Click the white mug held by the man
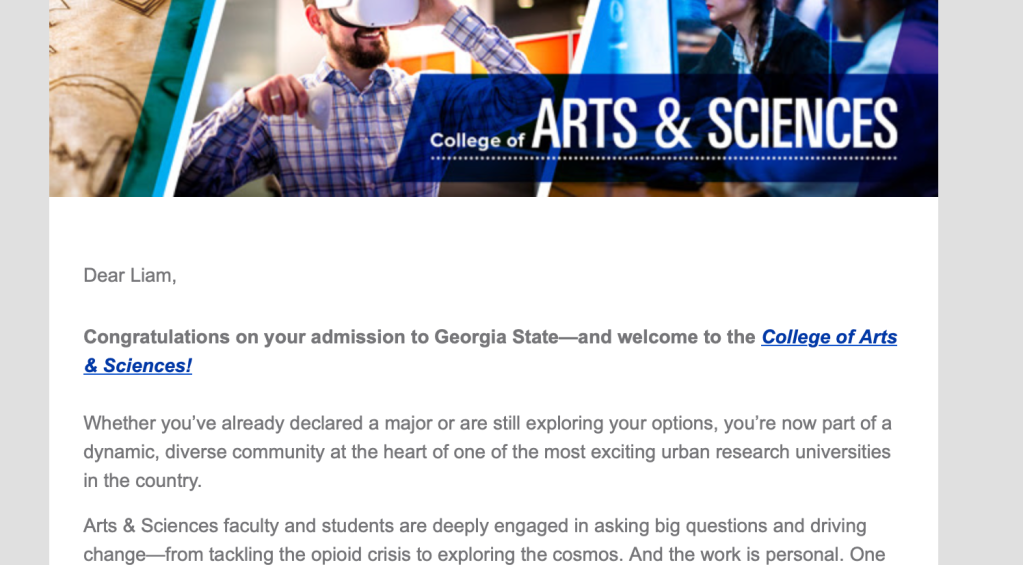The width and height of the screenshot is (1023, 565). coord(318,106)
